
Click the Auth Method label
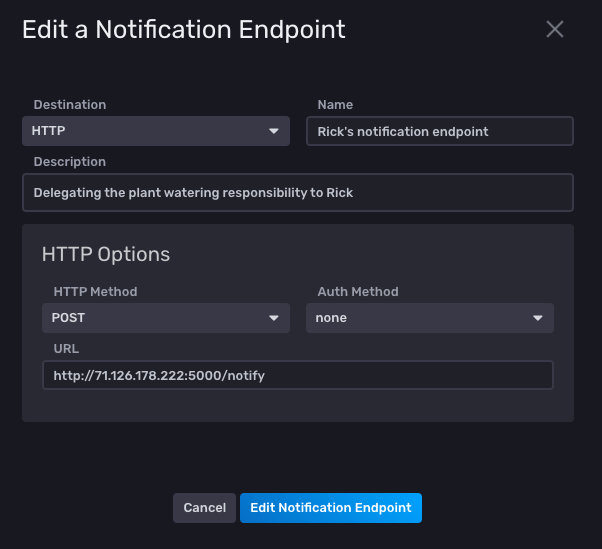pos(358,292)
